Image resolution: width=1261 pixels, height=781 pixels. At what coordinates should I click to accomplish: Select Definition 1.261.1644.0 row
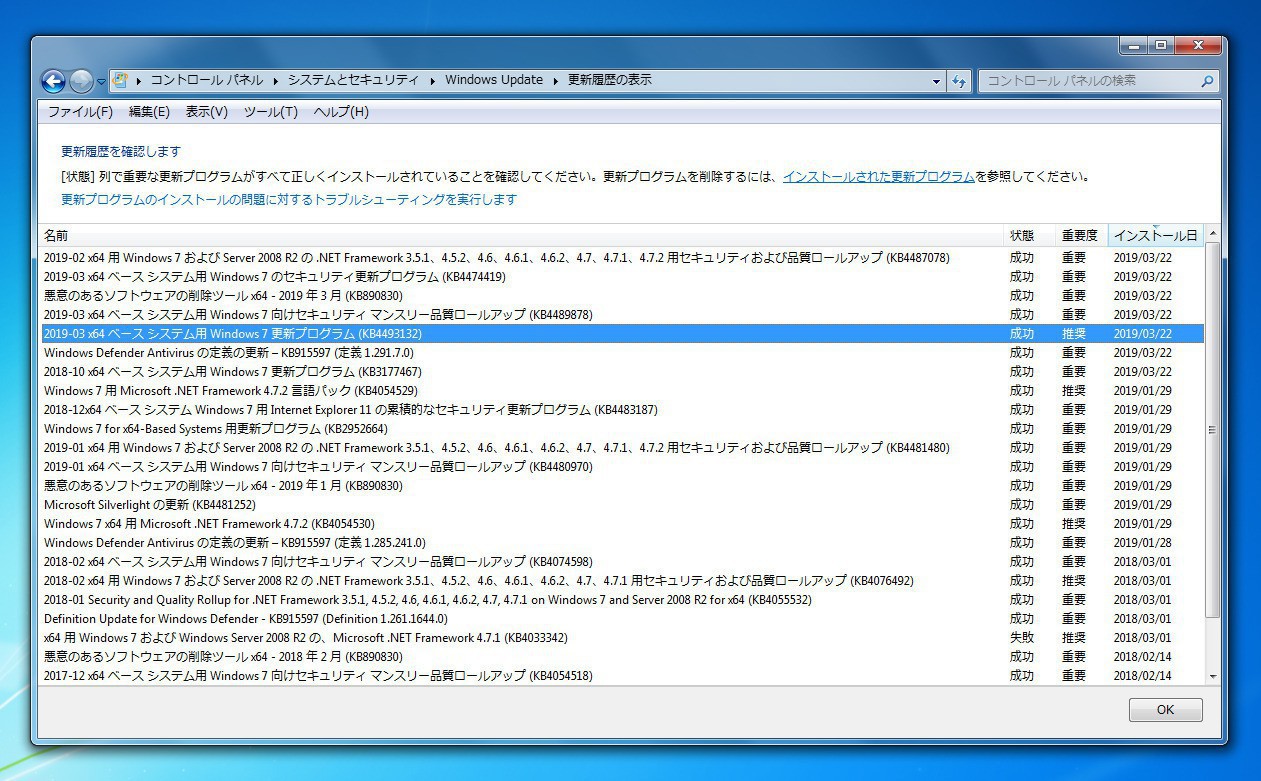coord(622,619)
